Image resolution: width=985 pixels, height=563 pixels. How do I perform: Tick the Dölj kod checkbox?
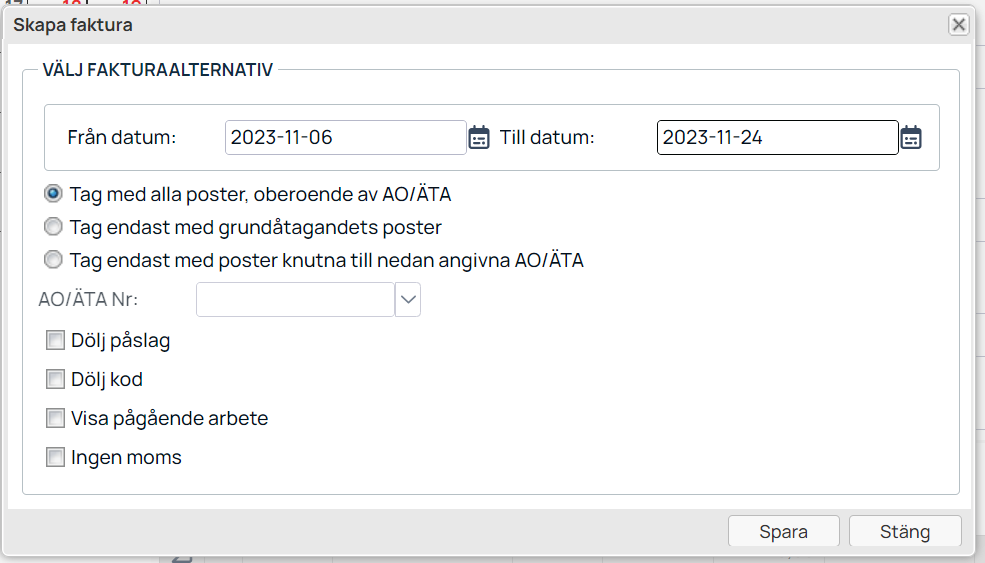coord(55,380)
